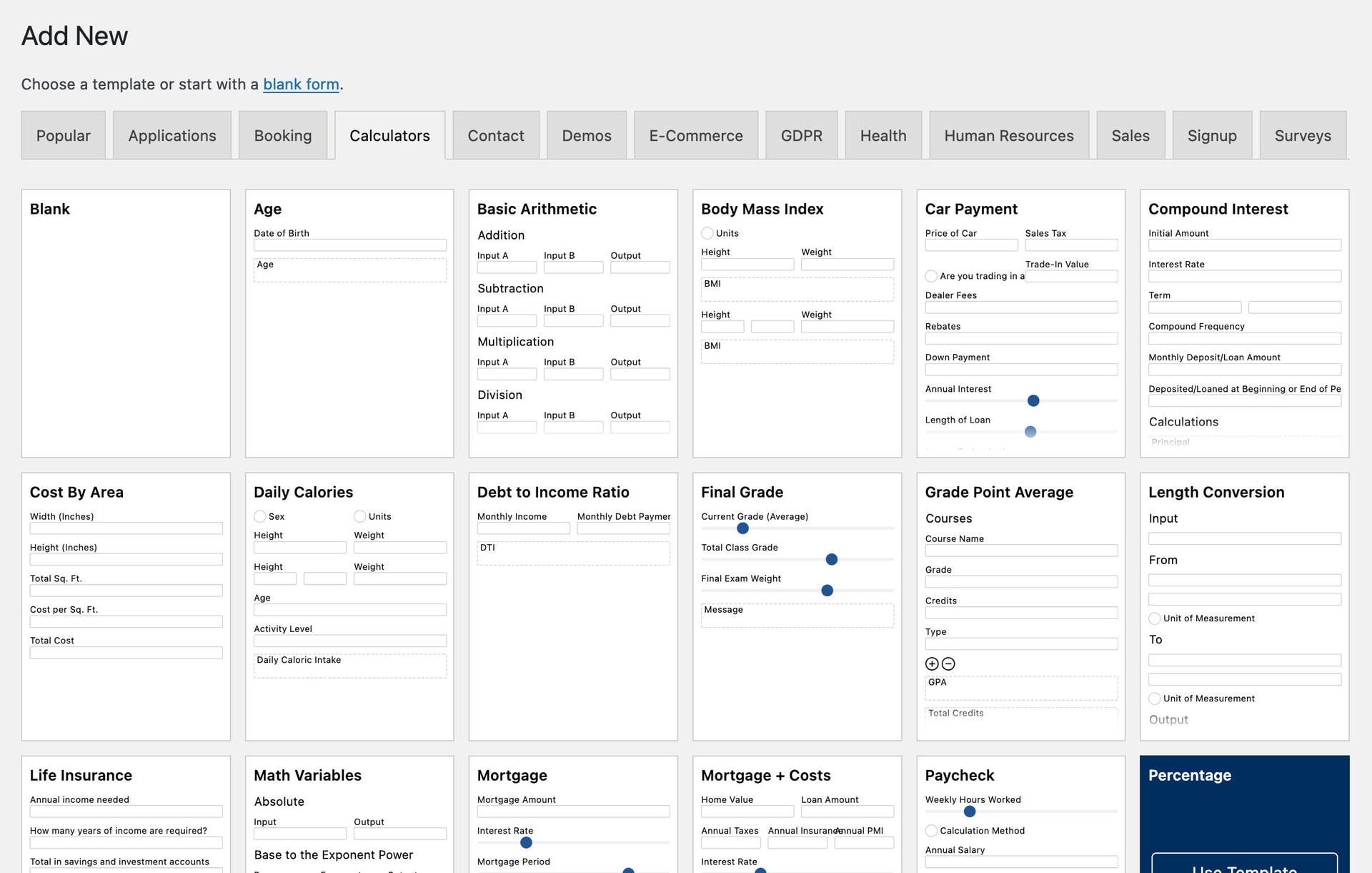
Task: Open the blank form link
Action: point(301,84)
